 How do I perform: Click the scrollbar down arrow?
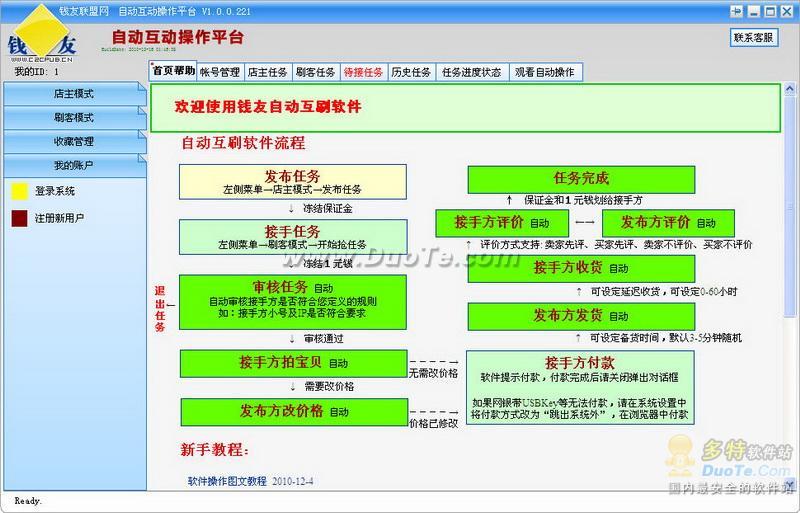789,483
